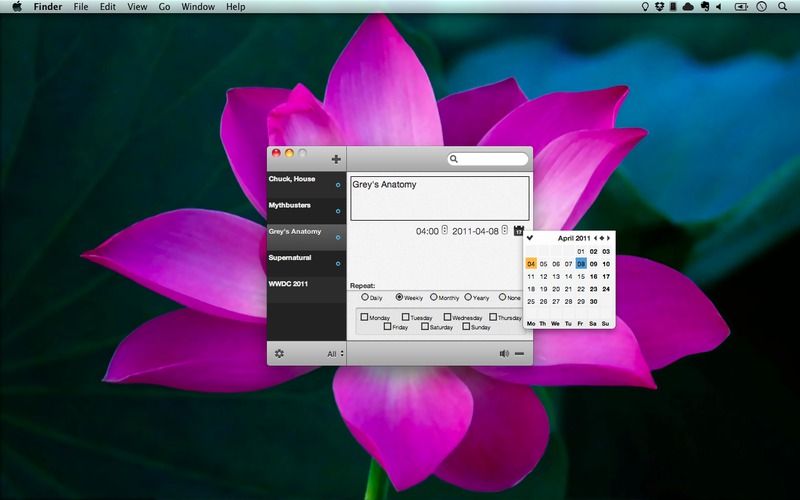Viewport: 800px width, 500px height.
Task: Go to previous month in calendar popup
Action: [x=594, y=238]
